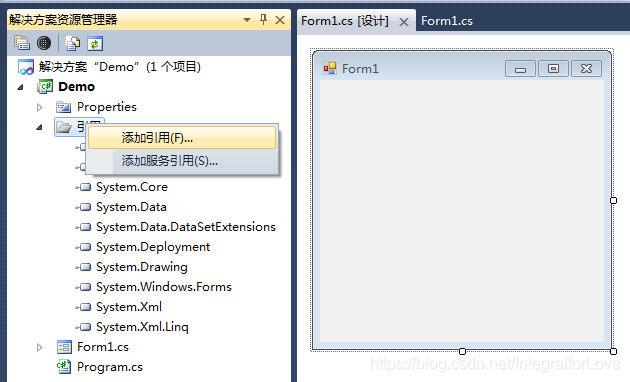The width and height of the screenshot is (630, 382).
Task: Click the solution icon beside 解决方案 "Demo"
Action: click(x=26, y=67)
